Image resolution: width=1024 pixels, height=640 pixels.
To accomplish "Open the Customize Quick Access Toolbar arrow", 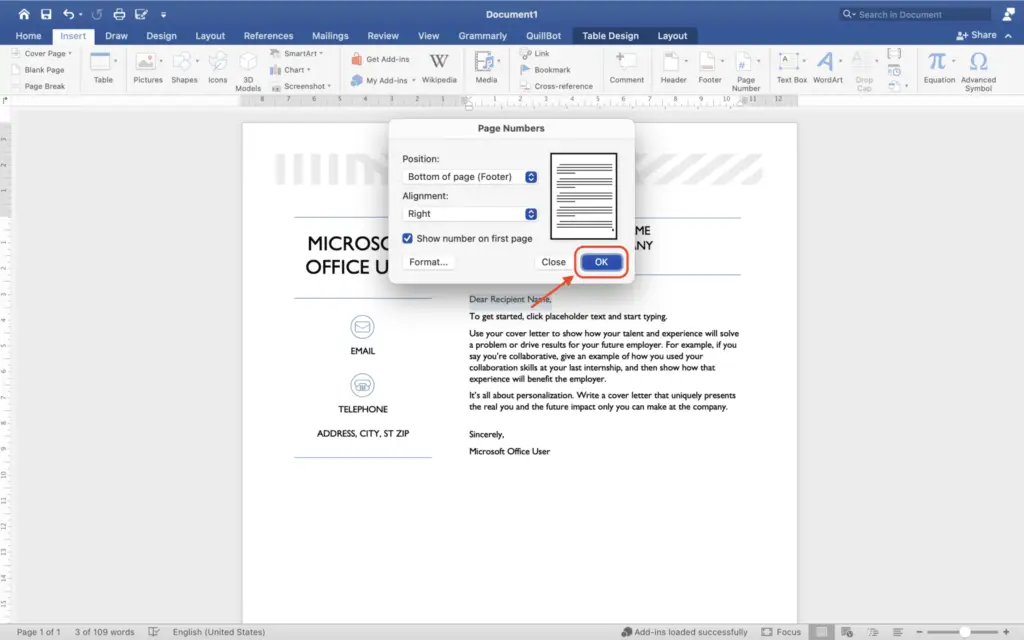I will 163,14.
